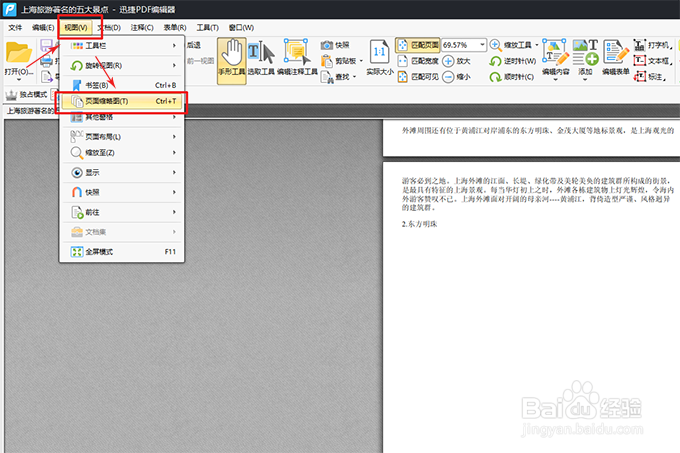Open Other Panes (其他窗格) submenu
680x453 pixels.
tap(122, 117)
